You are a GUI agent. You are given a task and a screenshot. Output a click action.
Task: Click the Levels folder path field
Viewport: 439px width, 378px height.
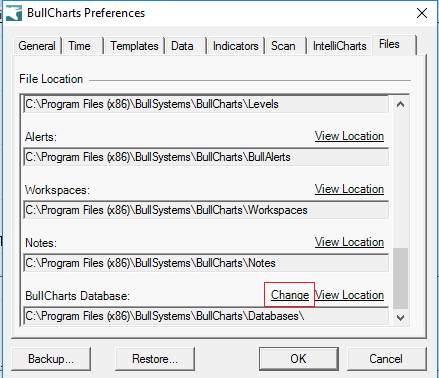pos(206,104)
